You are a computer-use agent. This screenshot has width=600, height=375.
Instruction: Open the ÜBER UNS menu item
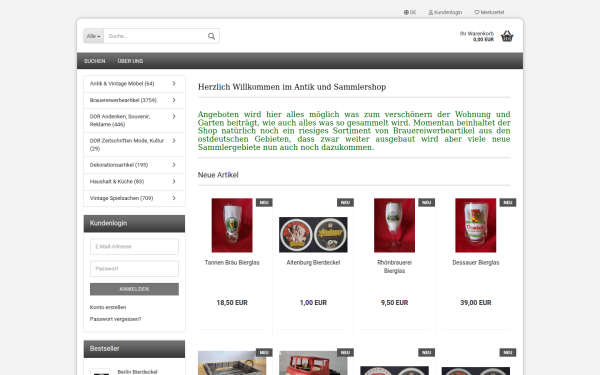[x=130, y=61]
